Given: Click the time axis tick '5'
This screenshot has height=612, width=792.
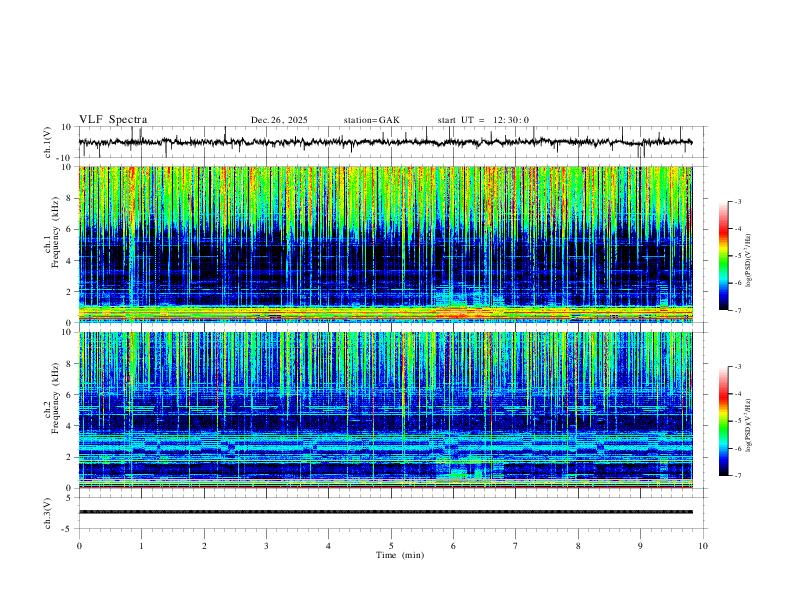Looking at the screenshot, I should [391, 546].
